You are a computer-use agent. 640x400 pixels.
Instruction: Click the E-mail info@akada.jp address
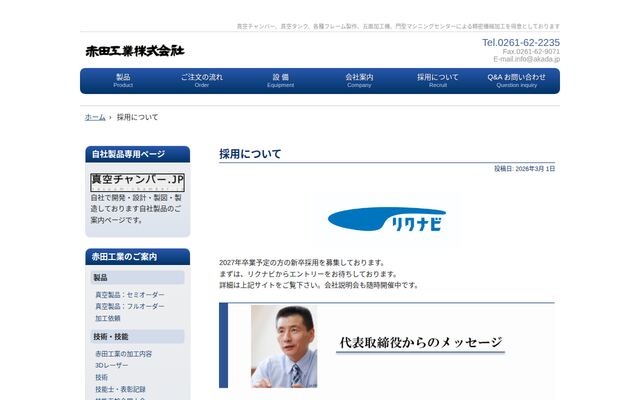(527, 59)
